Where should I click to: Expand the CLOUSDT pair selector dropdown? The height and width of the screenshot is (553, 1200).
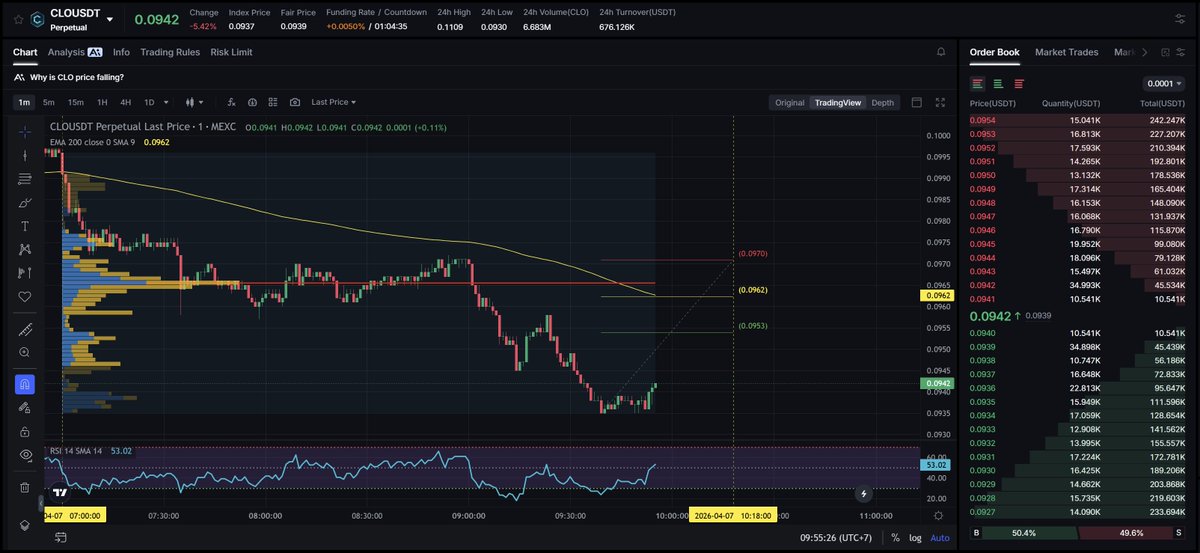coord(110,19)
